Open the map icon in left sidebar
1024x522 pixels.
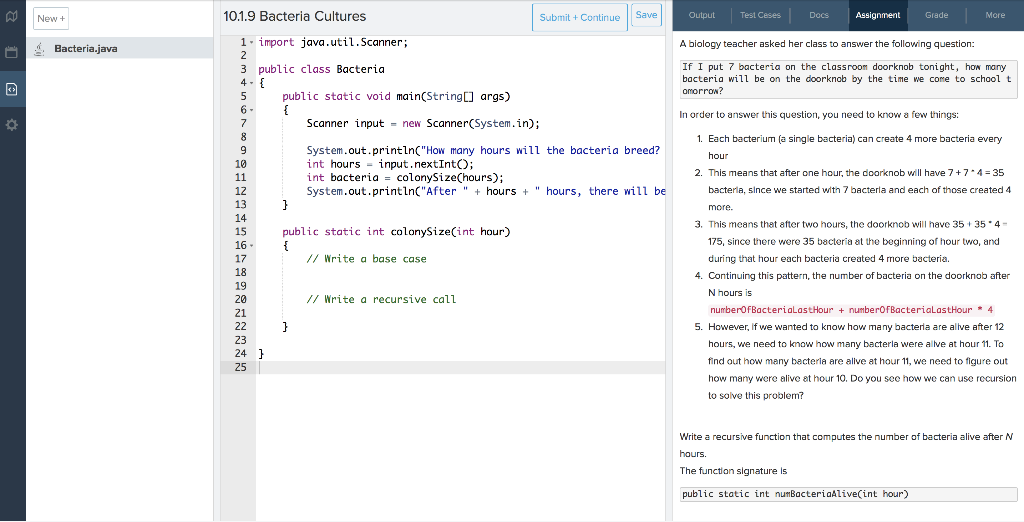pos(12,17)
